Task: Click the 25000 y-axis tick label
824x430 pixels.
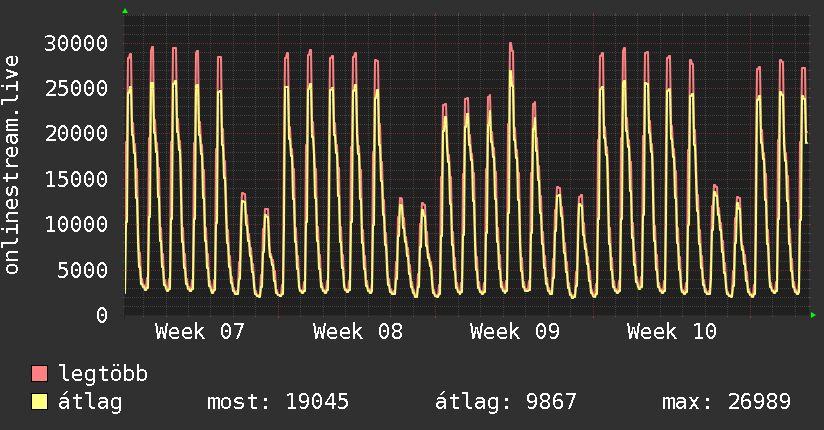Action: tap(76, 88)
